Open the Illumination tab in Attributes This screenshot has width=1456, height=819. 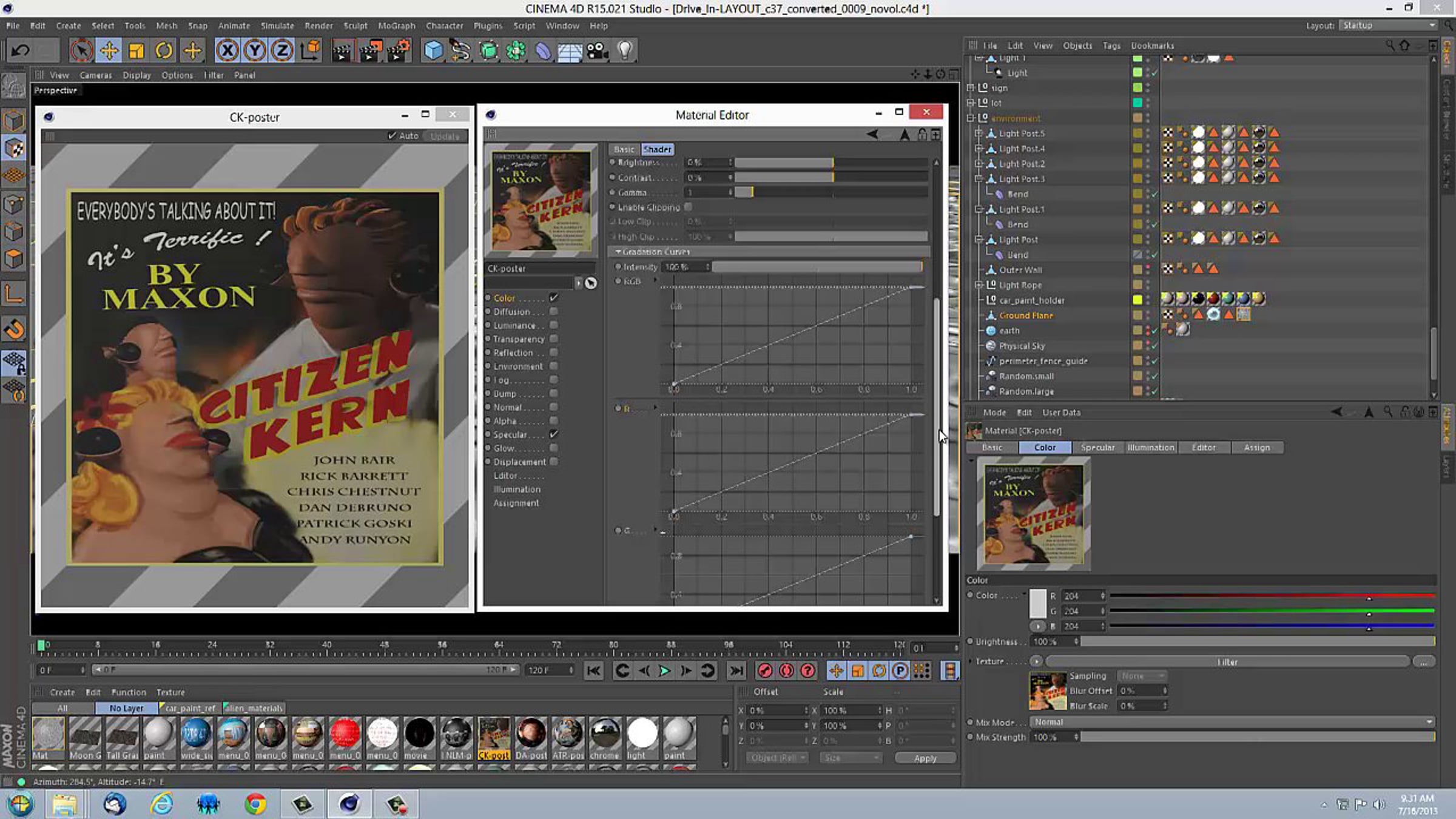click(x=1151, y=448)
